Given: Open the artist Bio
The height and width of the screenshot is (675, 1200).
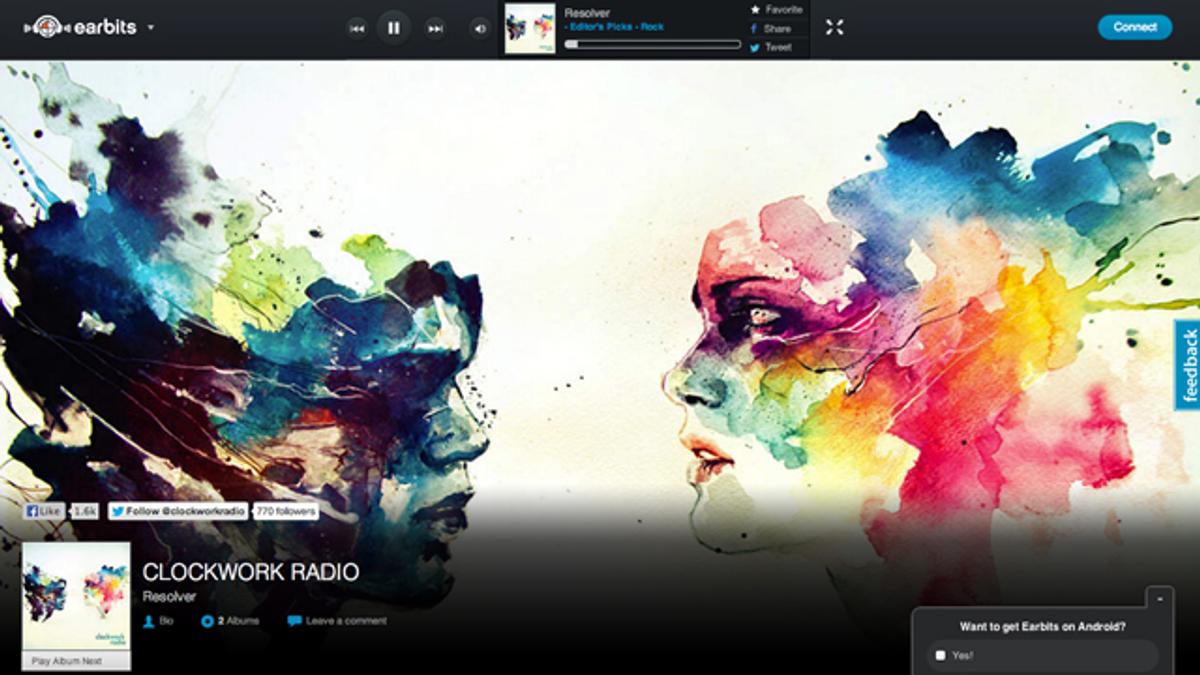Looking at the screenshot, I should pyautogui.click(x=159, y=621).
